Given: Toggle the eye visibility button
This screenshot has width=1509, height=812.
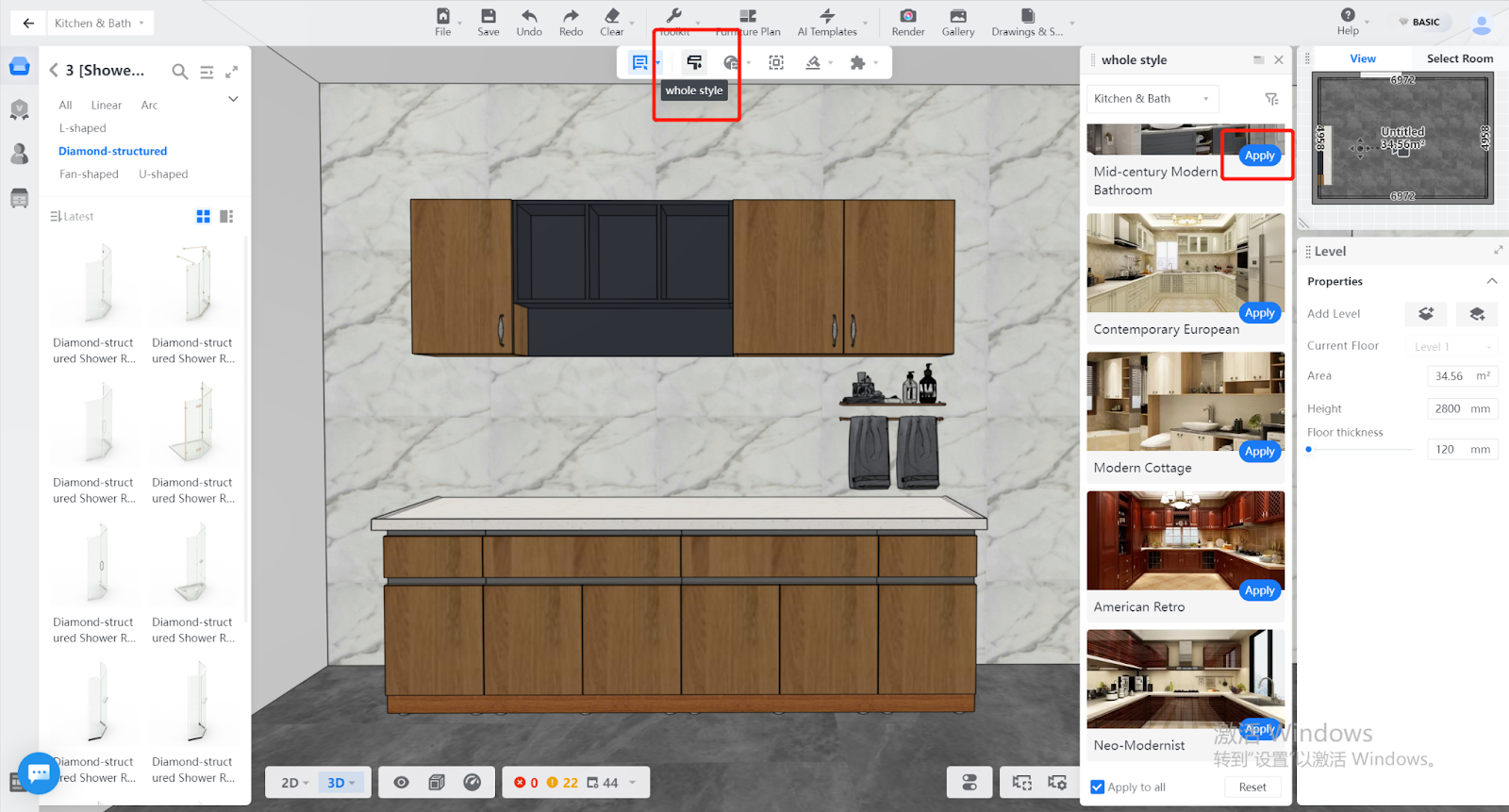Looking at the screenshot, I should pyautogui.click(x=402, y=783).
